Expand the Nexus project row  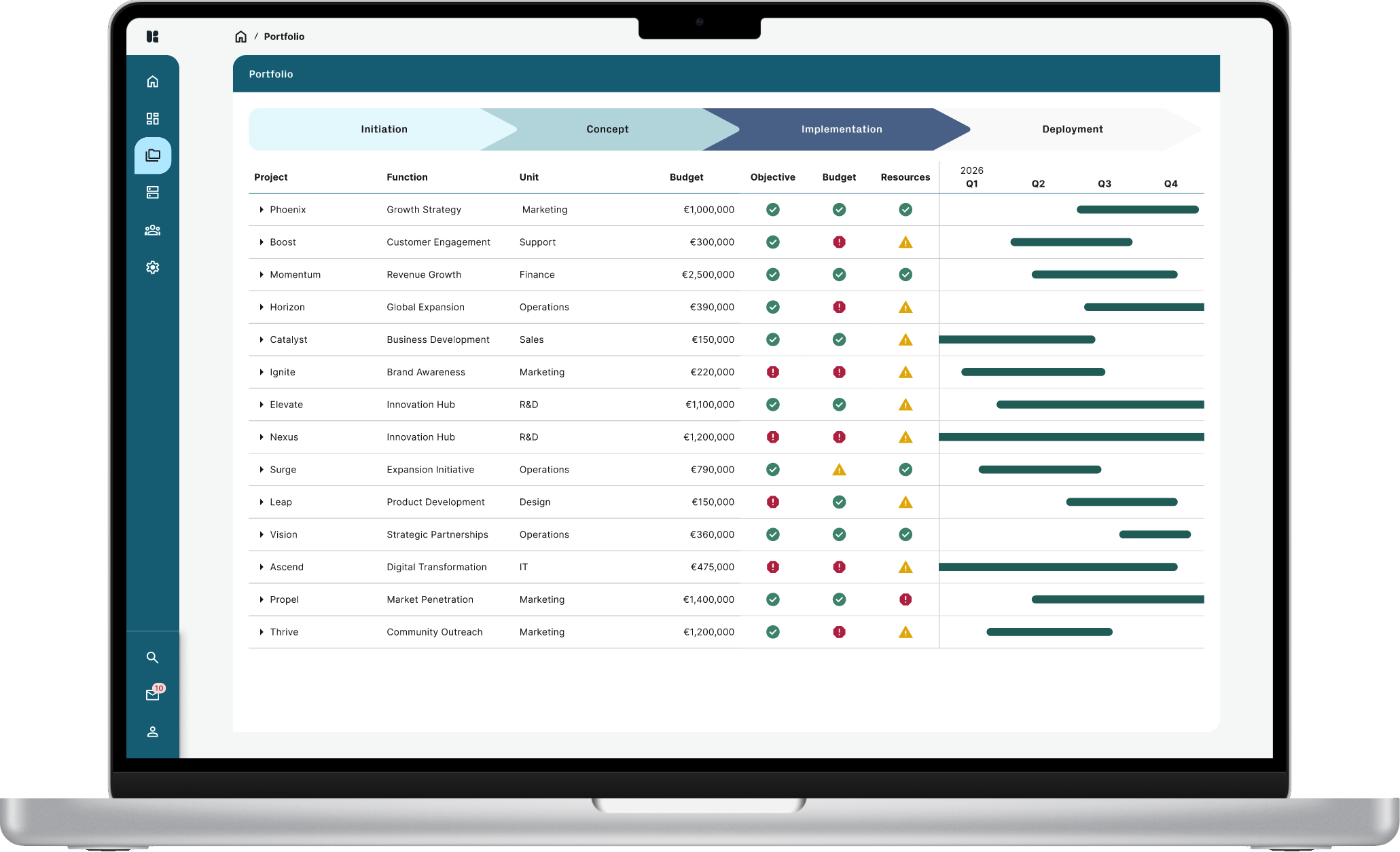coord(262,437)
